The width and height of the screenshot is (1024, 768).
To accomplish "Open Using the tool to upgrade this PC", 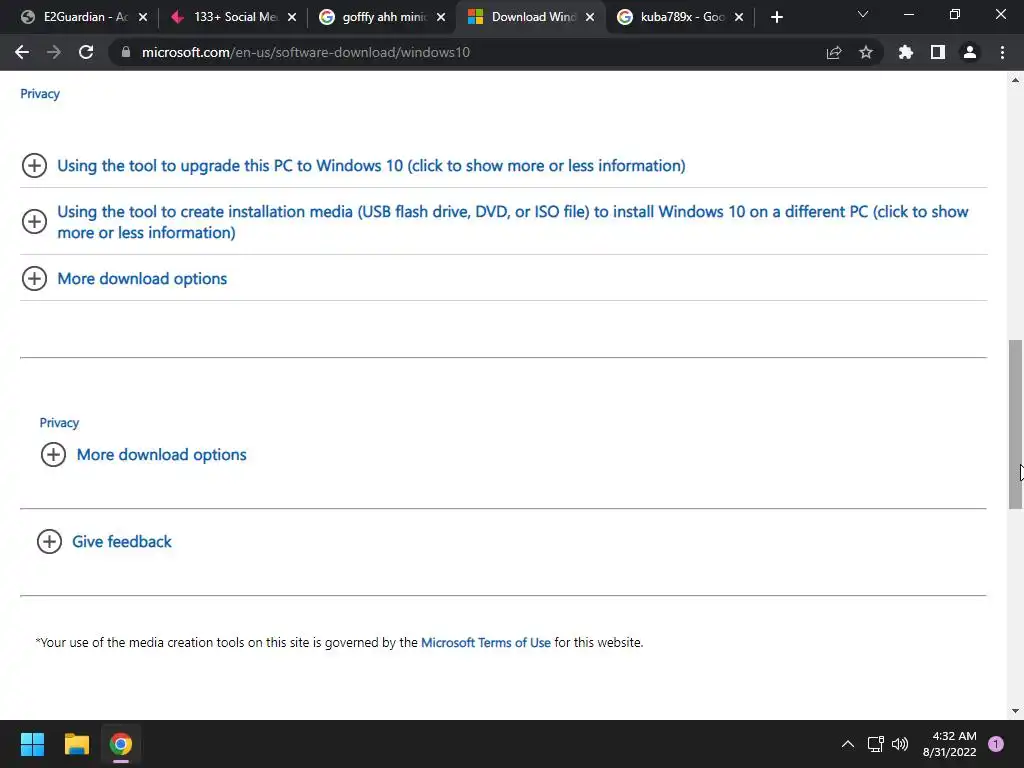I will (x=371, y=165).
